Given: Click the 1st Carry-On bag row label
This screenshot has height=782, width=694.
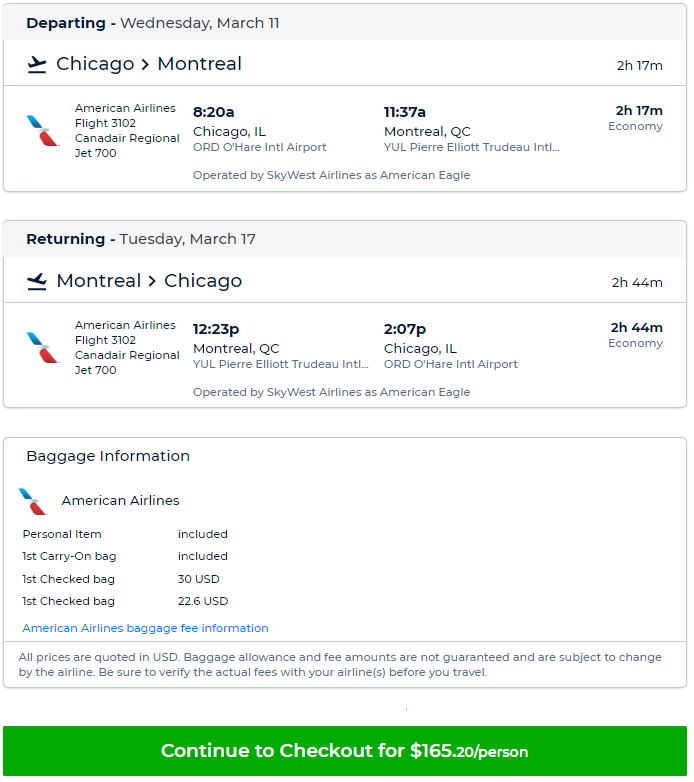Looking at the screenshot, I should point(69,556).
